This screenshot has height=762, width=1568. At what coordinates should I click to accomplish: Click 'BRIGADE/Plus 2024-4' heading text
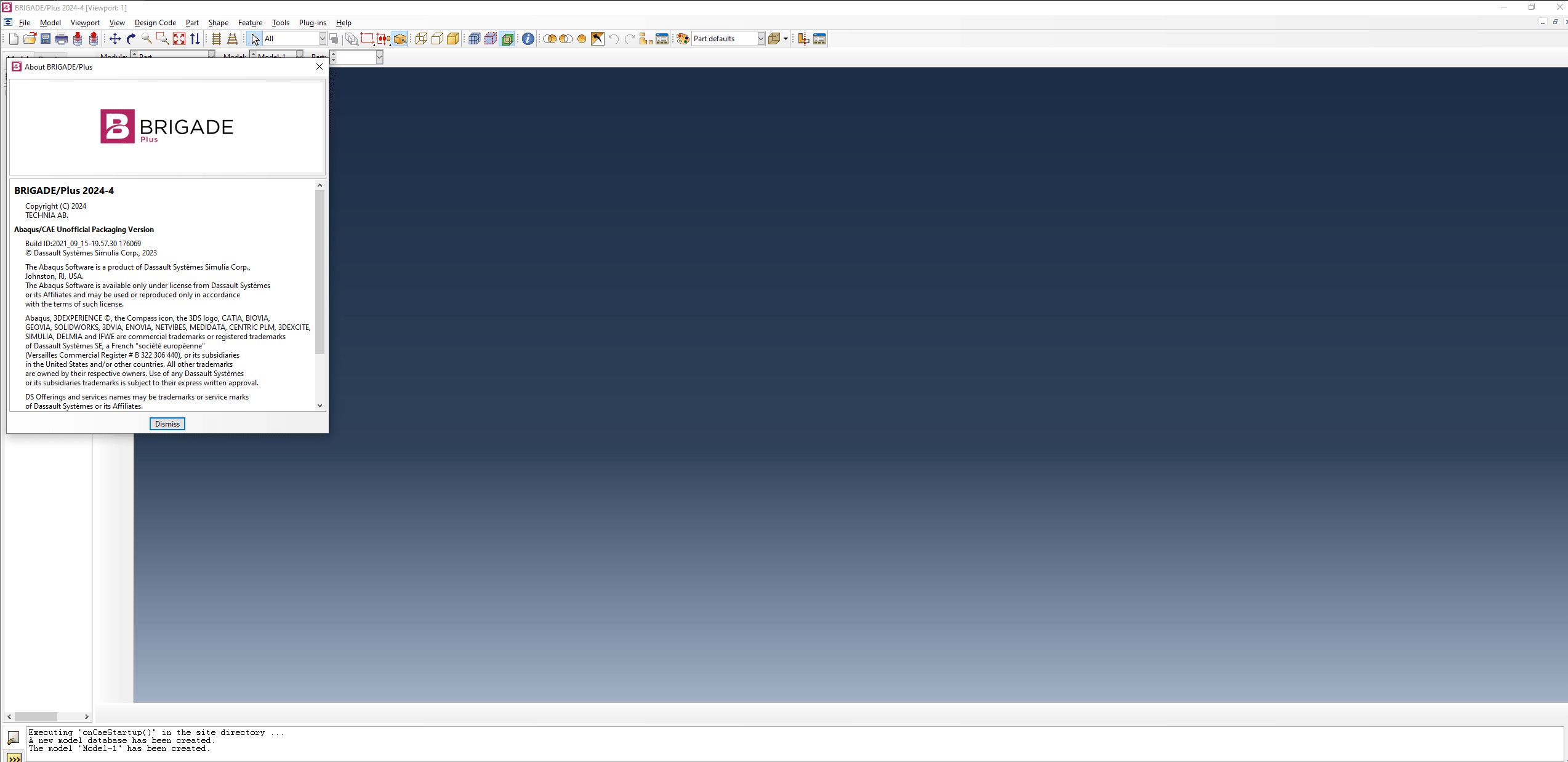[64, 191]
